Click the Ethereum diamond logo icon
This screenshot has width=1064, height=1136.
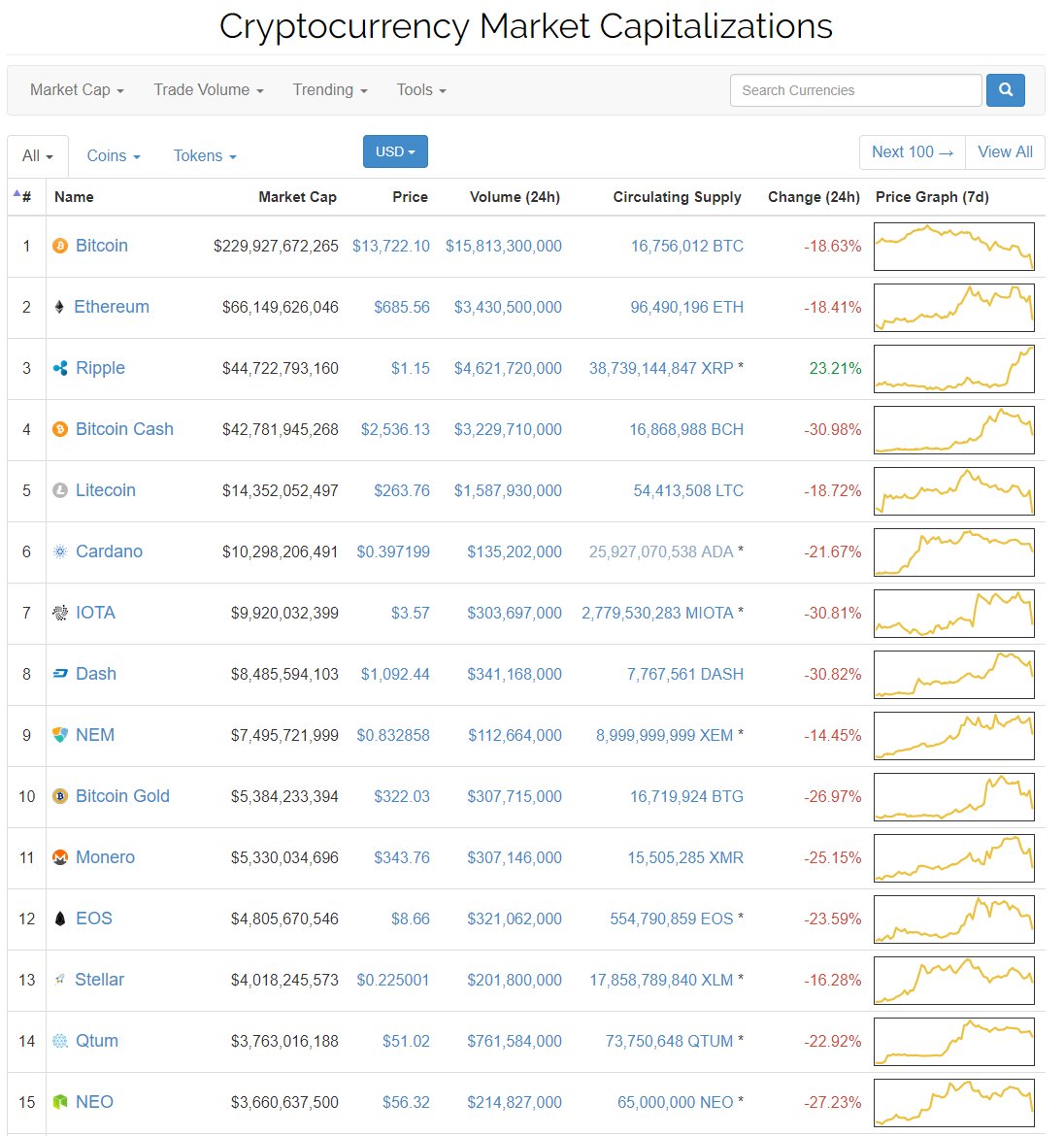(x=59, y=307)
